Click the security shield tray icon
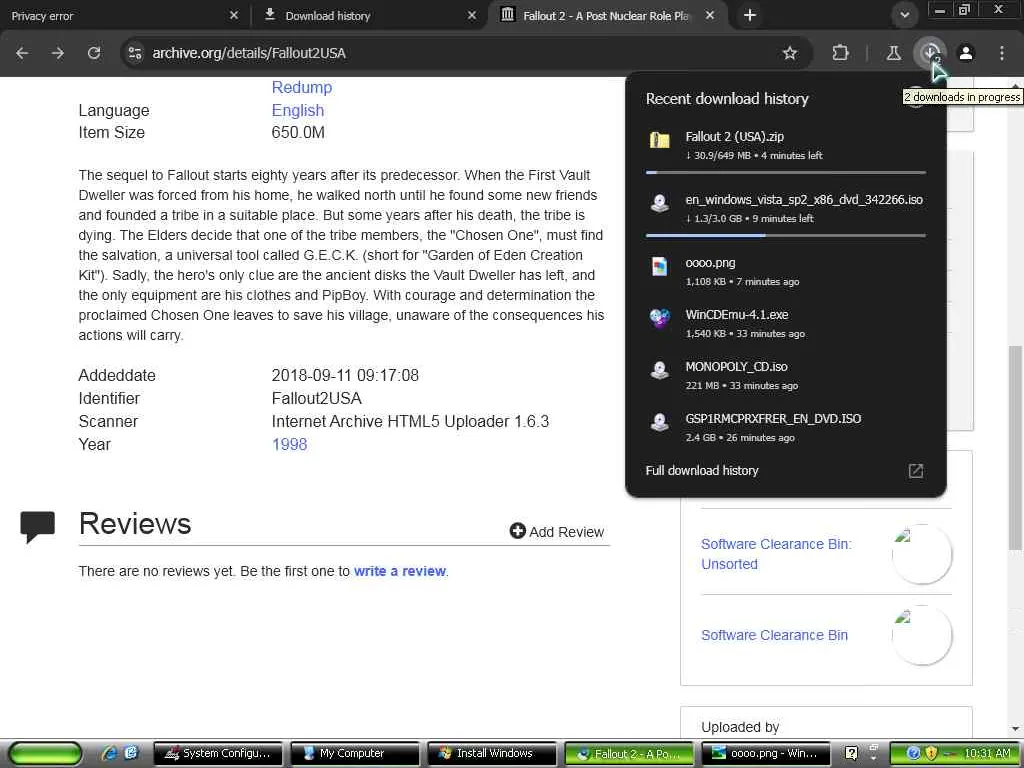This screenshot has width=1024, height=768. point(932,753)
